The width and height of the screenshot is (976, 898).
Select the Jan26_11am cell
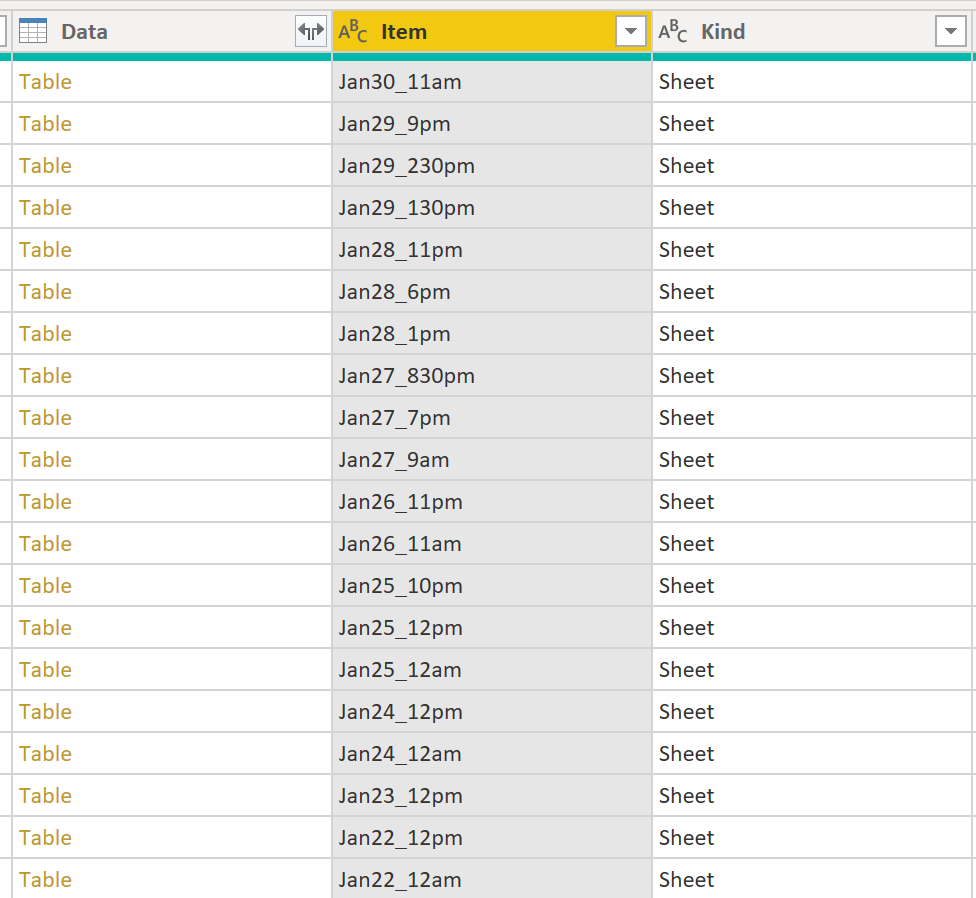492,544
